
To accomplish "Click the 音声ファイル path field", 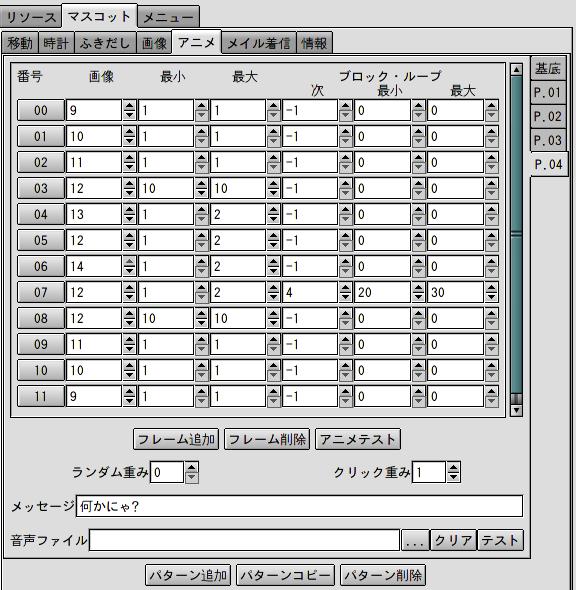I will pos(245,540).
